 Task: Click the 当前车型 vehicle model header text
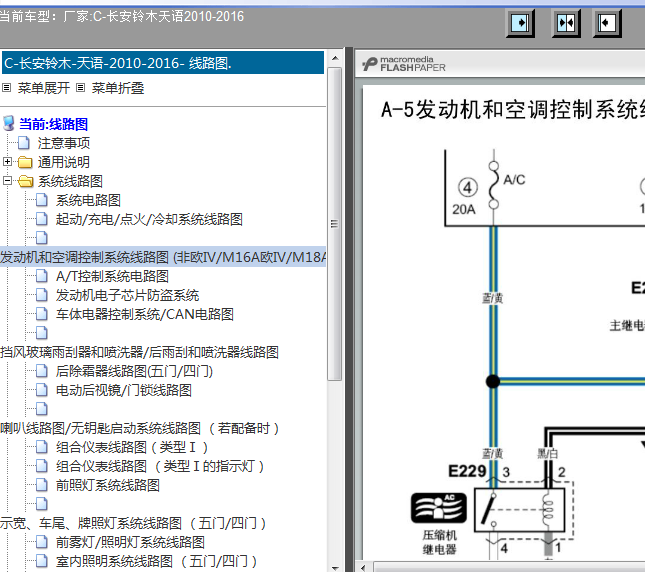pyautogui.click(x=122, y=16)
